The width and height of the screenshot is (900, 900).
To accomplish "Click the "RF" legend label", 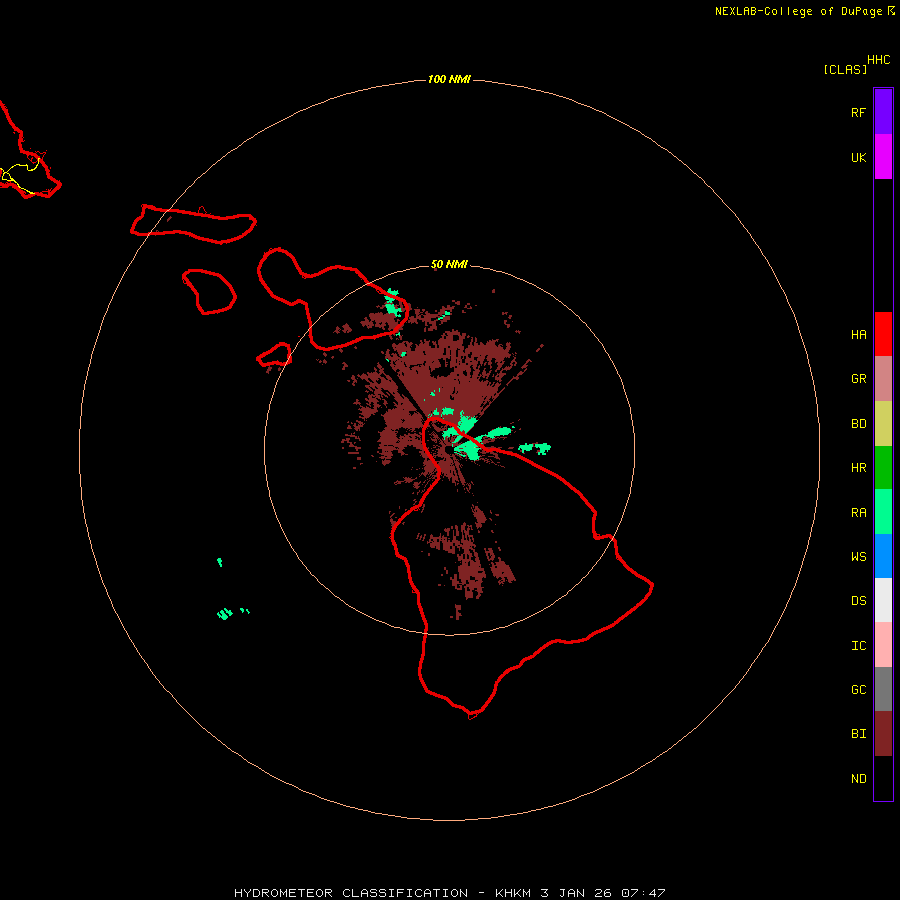I will coord(858,112).
